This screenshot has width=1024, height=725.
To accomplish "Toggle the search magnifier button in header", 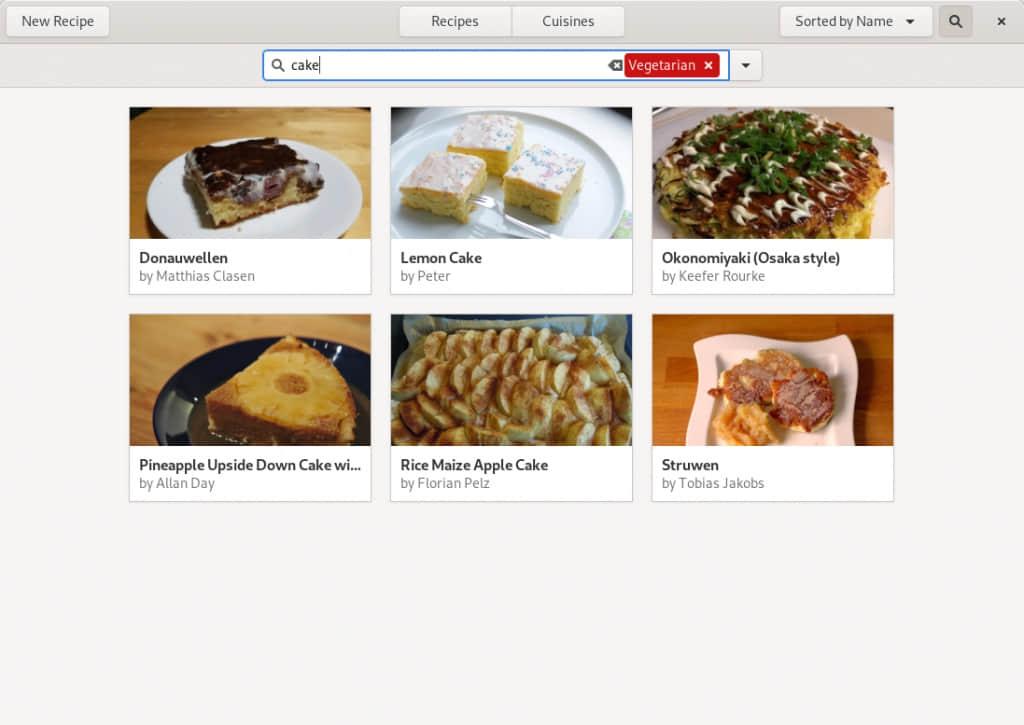I will 955,21.
